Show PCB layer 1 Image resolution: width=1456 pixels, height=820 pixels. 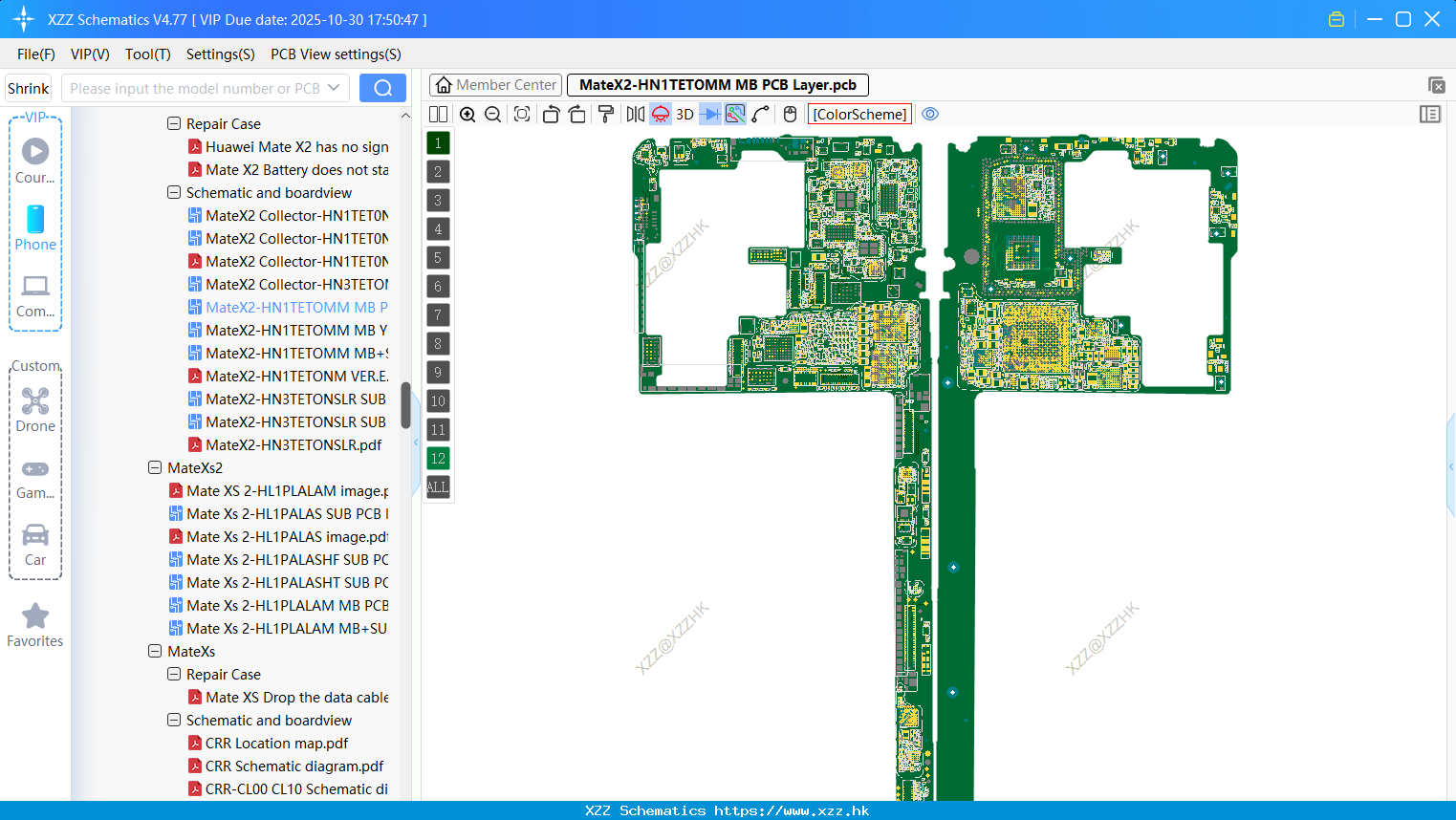point(438,143)
